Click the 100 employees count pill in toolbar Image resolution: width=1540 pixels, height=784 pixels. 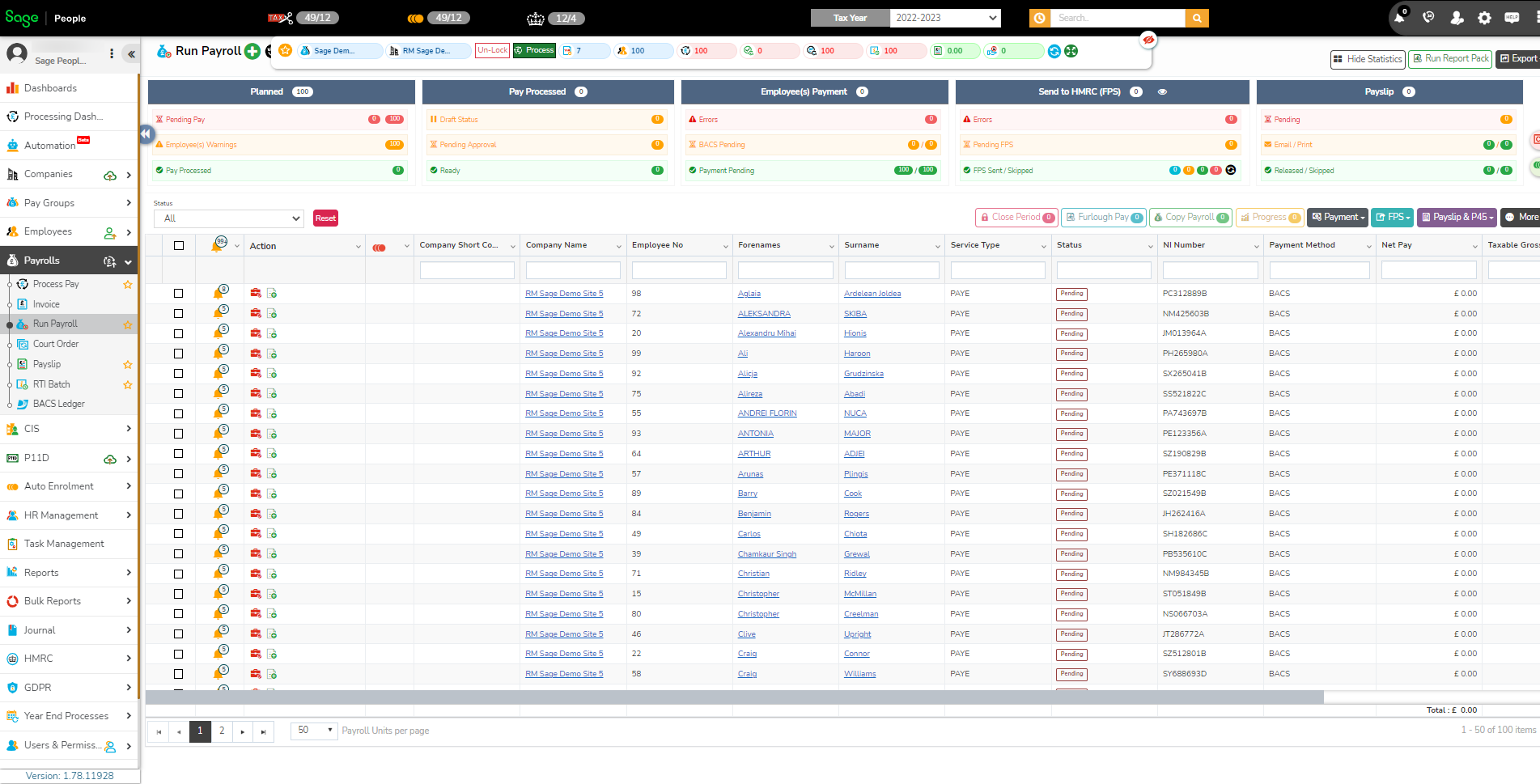(643, 51)
